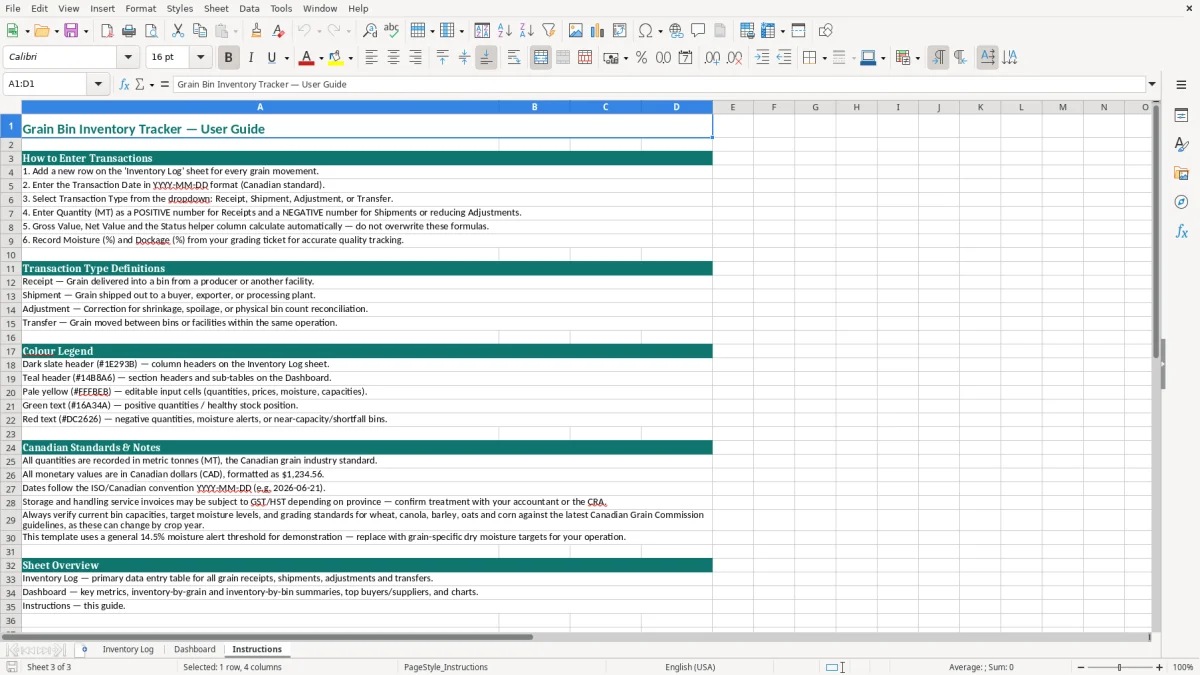The width and height of the screenshot is (1200, 675).
Task: Adjust the zoom slider
Action: coord(1120,667)
